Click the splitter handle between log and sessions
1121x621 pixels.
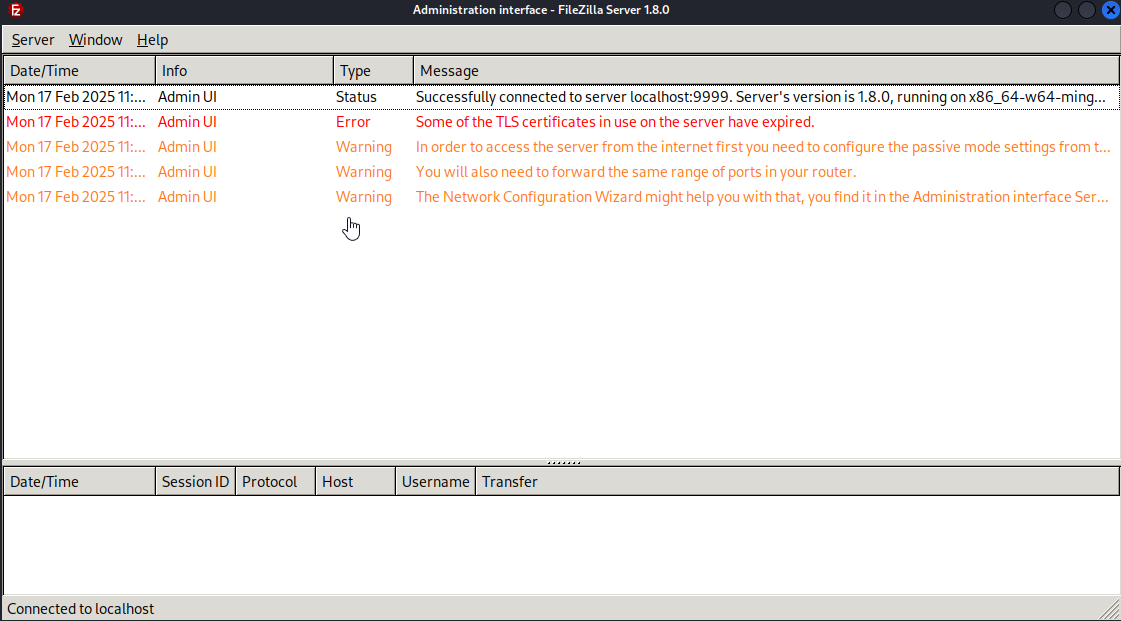click(x=563, y=462)
